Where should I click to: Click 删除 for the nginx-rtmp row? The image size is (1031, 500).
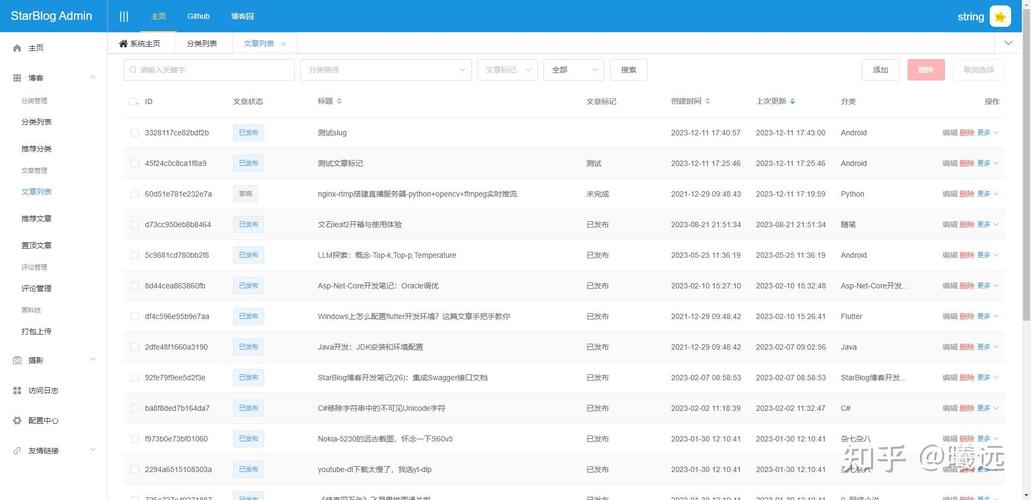pos(967,194)
